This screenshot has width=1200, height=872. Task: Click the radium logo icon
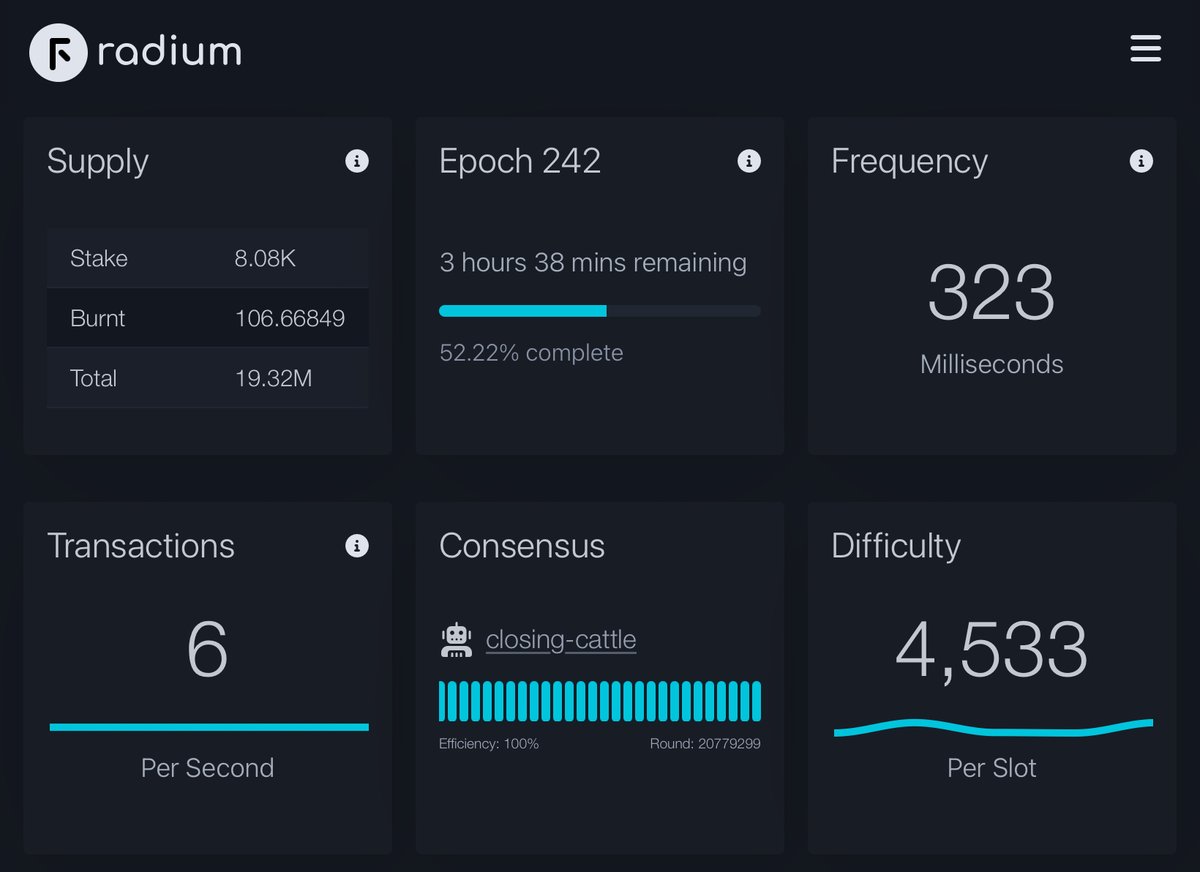(x=58, y=52)
